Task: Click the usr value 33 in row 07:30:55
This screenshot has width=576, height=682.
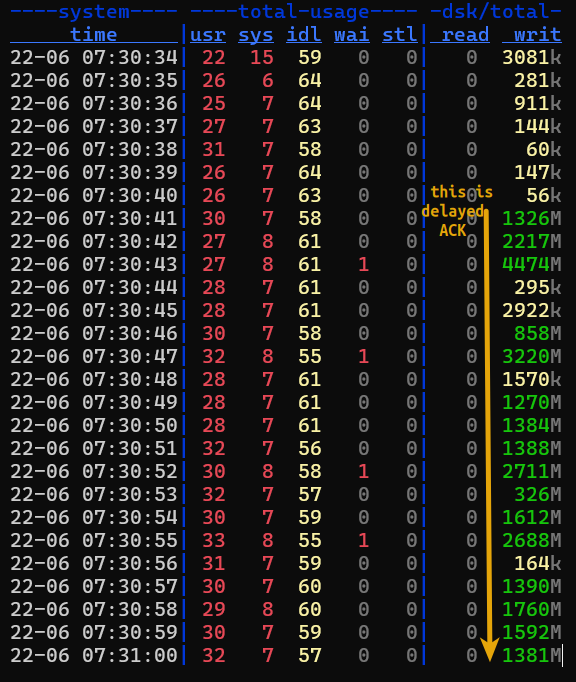Action: click(x=214, y=541)
